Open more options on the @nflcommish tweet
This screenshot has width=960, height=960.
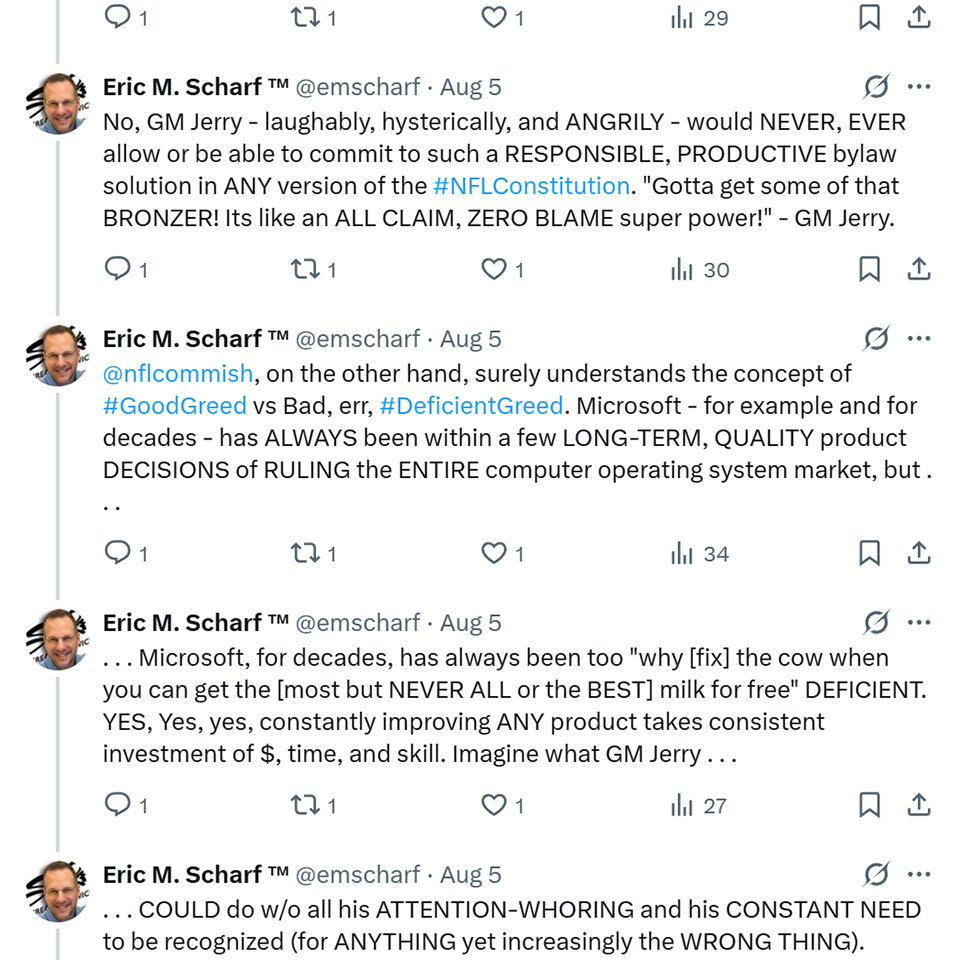[x=919, y=339]
